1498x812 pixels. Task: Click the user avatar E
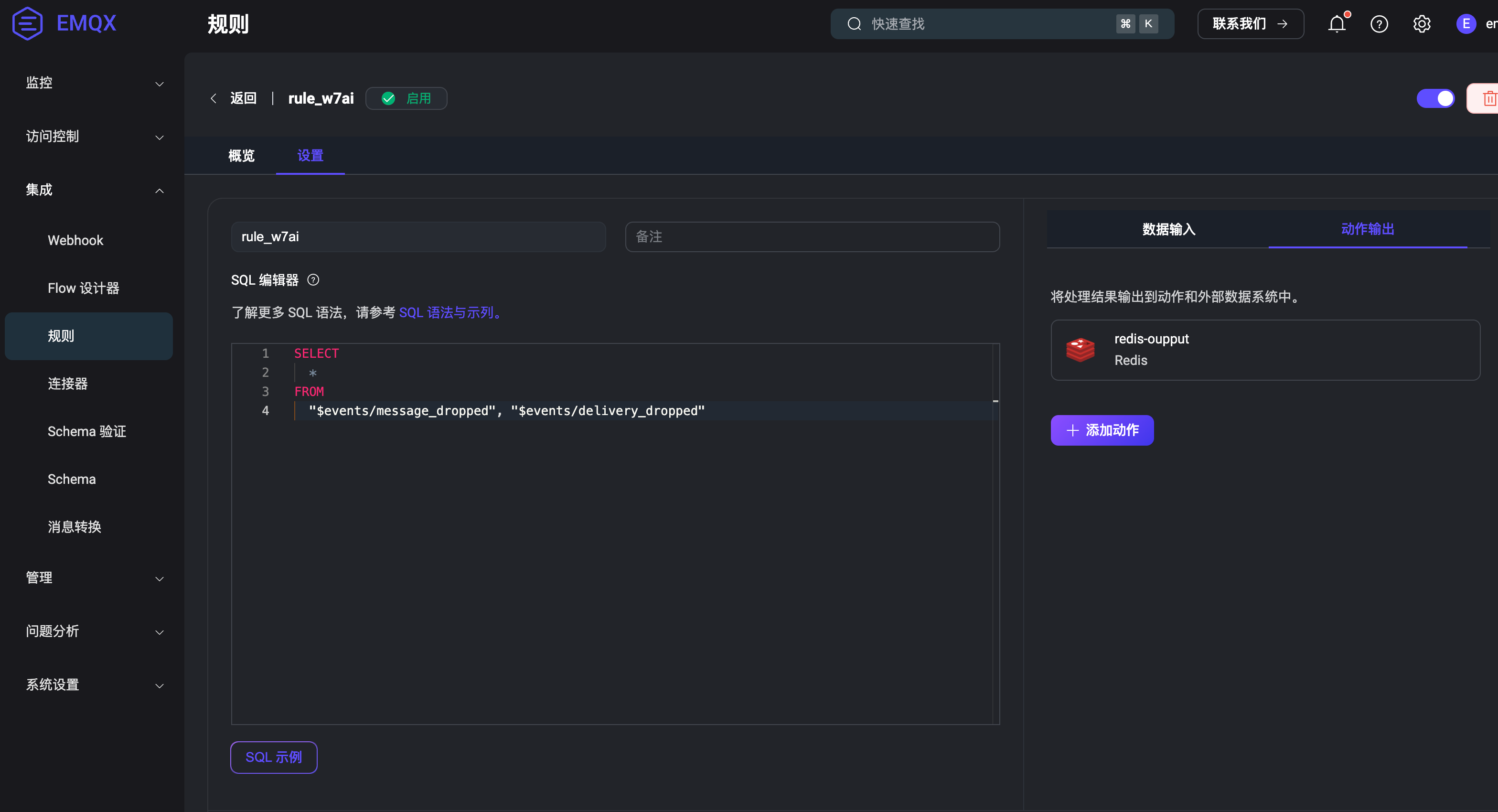(x=1466, y=24)
